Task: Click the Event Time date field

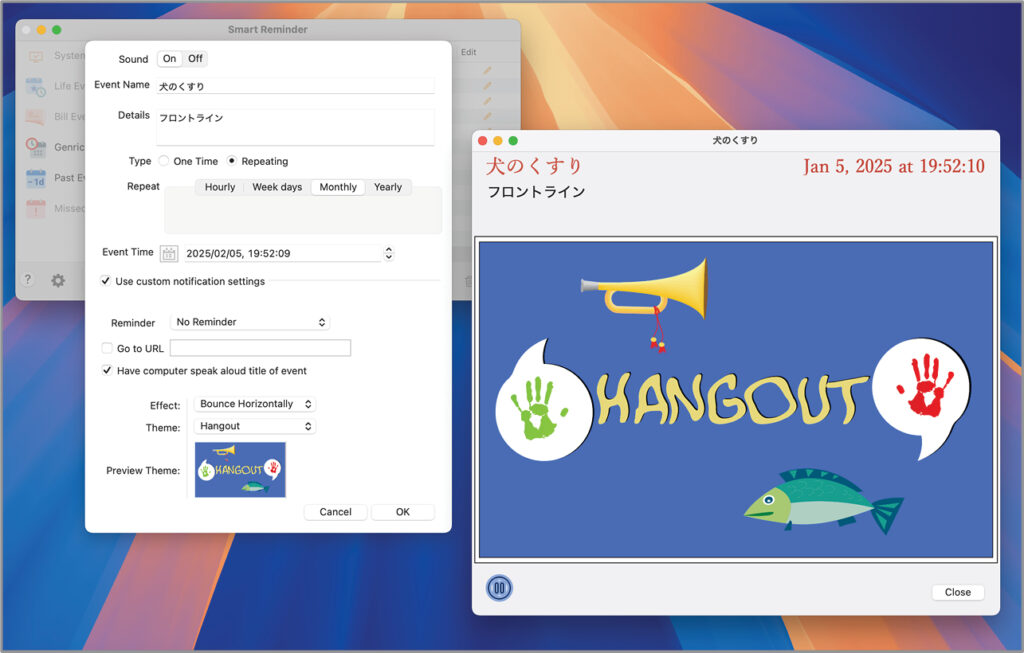Action: (x=283, y=253)
